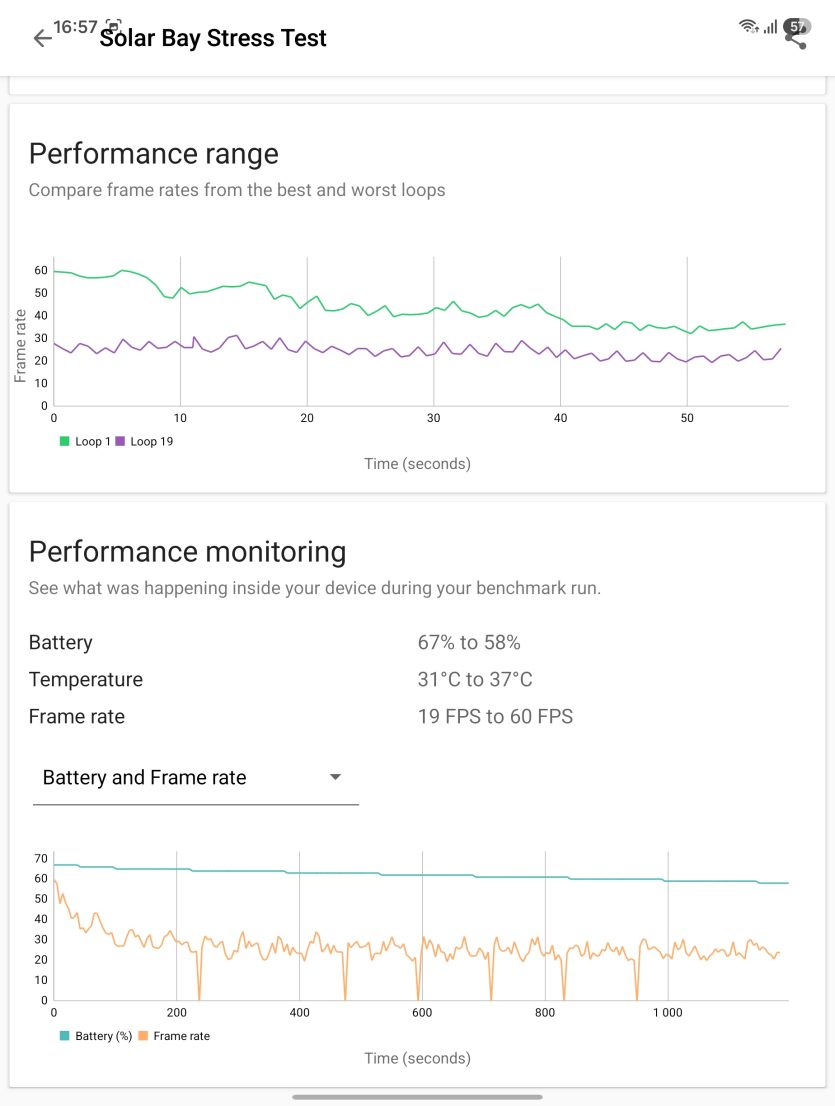Select the Temperature 31°C to 37°C row

pyautogui.click(x=417, y=679)
